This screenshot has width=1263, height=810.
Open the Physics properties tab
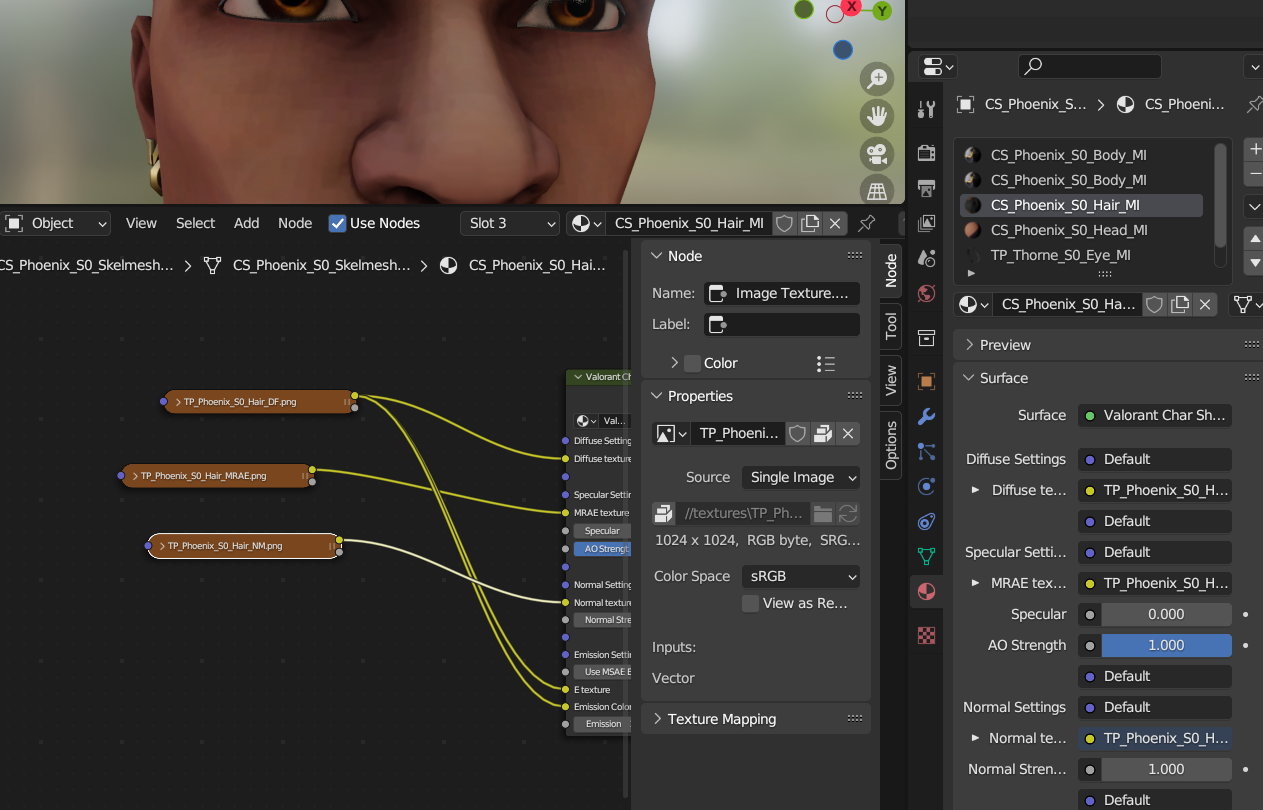coord(926,486)
